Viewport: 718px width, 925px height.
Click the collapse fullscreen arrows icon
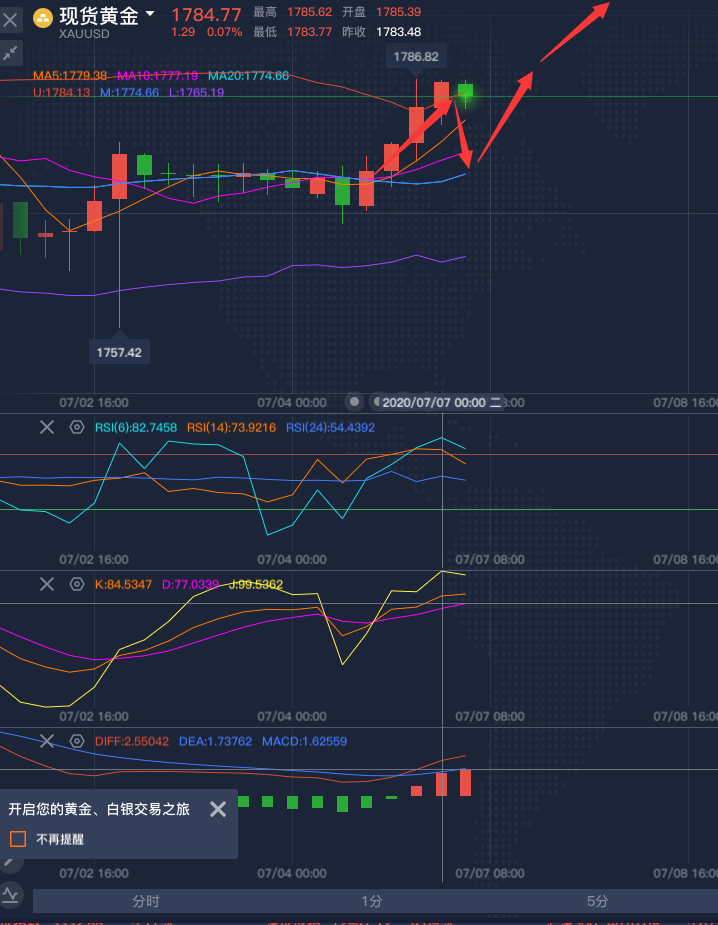10,54
